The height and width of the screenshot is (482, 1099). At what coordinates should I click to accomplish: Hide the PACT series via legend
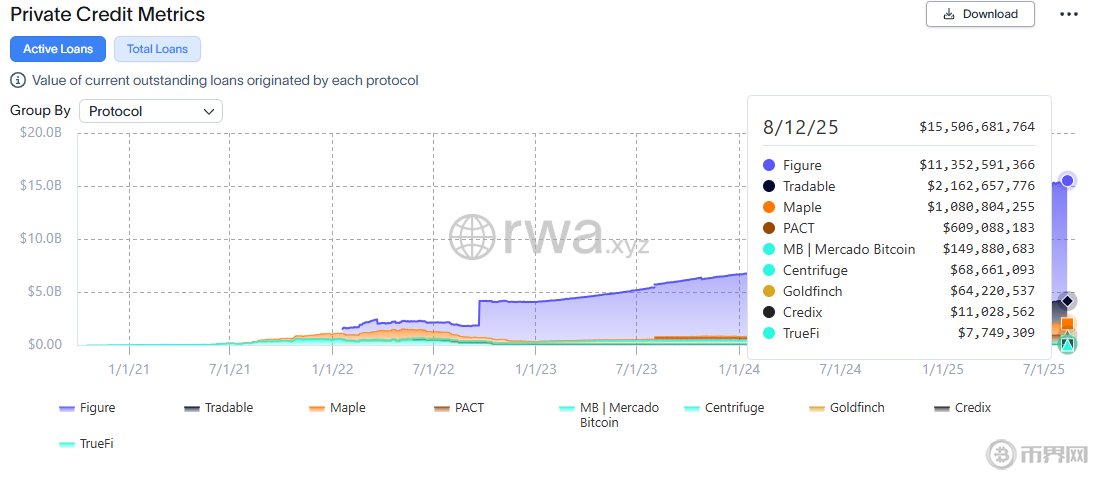point(459,408)
